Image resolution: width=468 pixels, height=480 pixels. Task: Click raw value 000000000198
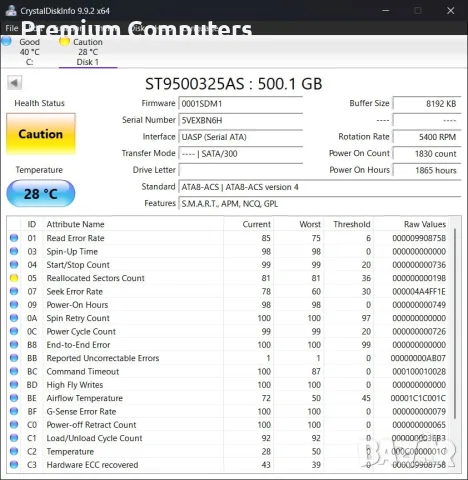tap(419, 278)
